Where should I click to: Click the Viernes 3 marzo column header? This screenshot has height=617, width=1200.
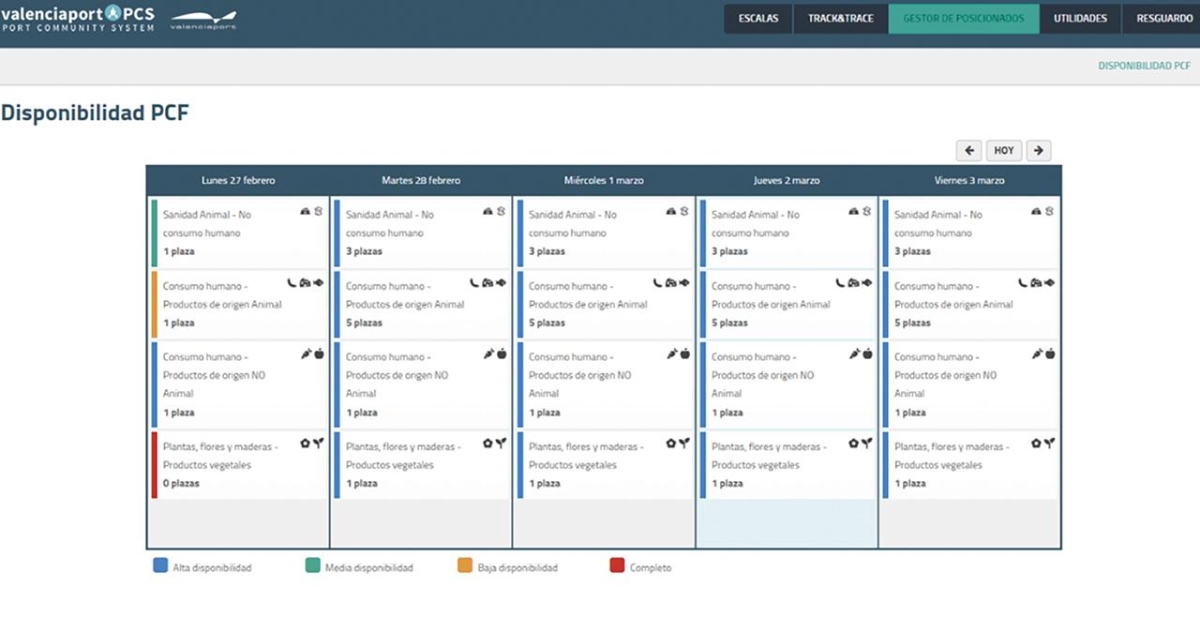(x=970, y=181)
